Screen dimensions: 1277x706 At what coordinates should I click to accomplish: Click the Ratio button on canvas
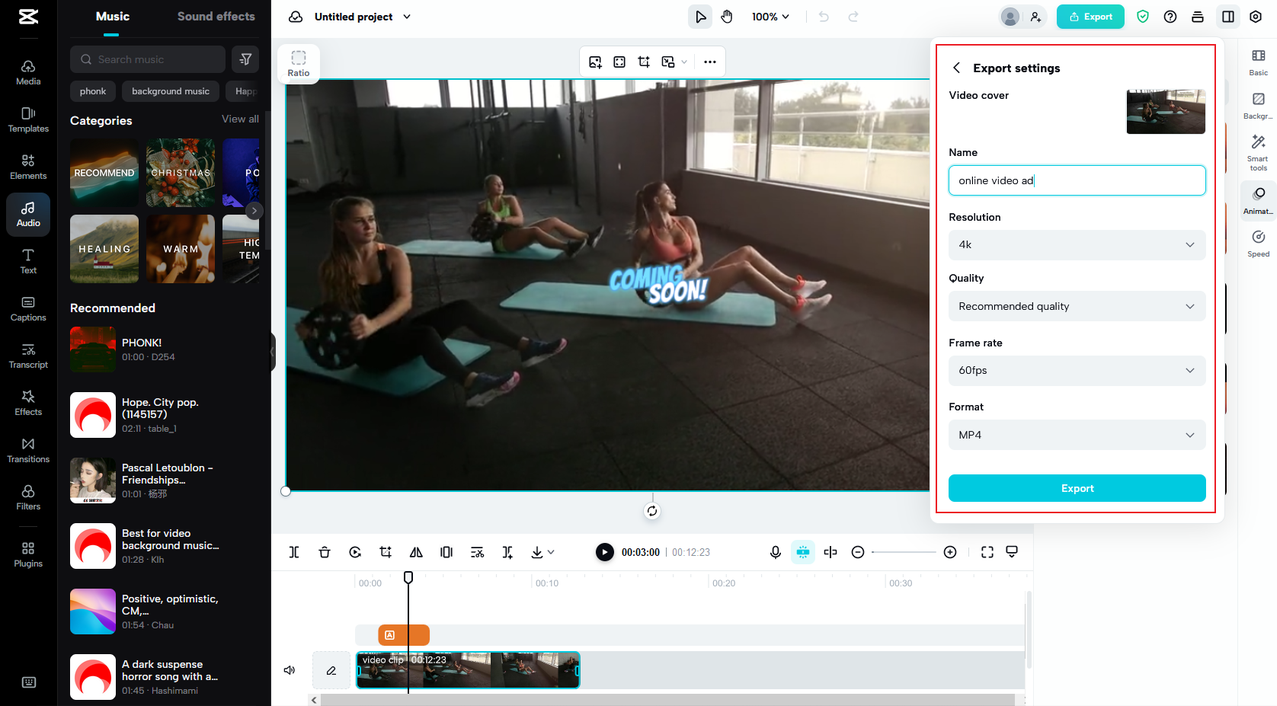[x=298, y=64]
